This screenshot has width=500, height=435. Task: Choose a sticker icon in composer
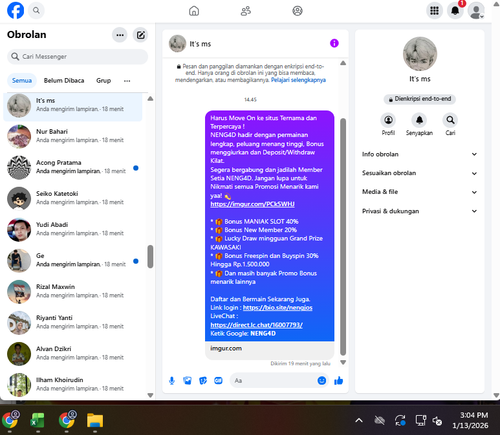click(203, 381)
